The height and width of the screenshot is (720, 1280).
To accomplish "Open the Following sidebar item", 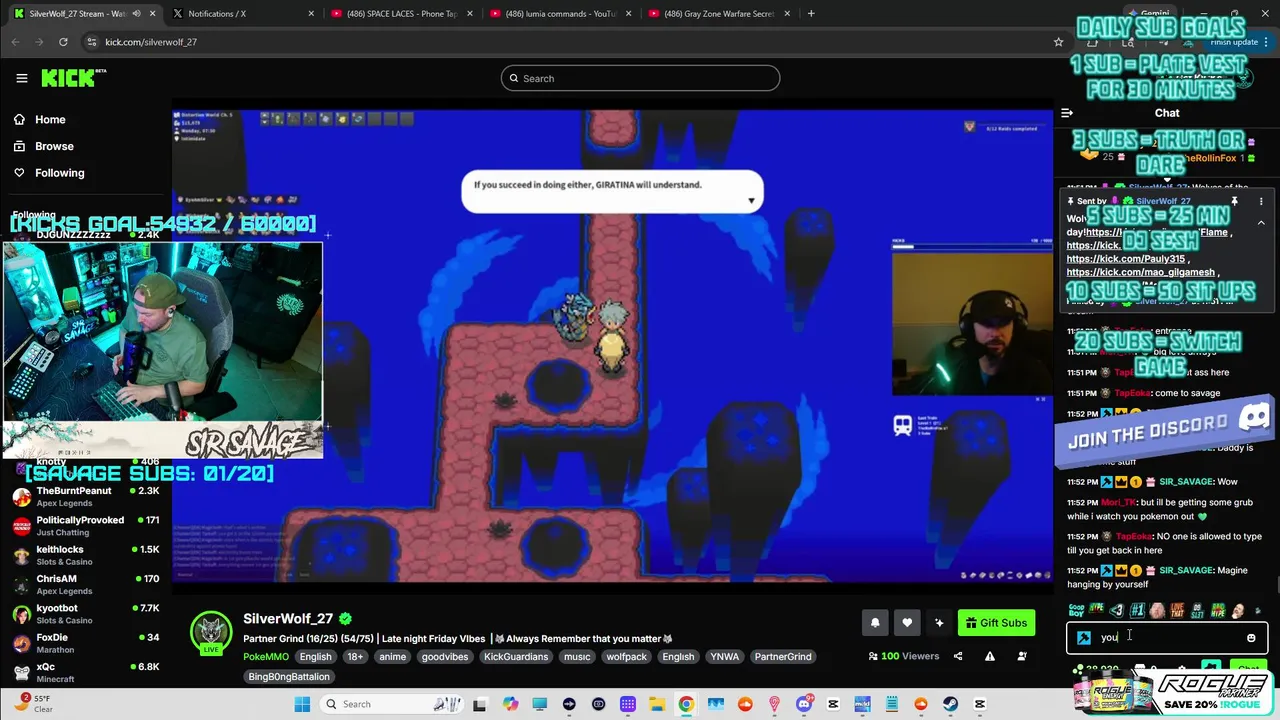I will (x=60, y=173).
